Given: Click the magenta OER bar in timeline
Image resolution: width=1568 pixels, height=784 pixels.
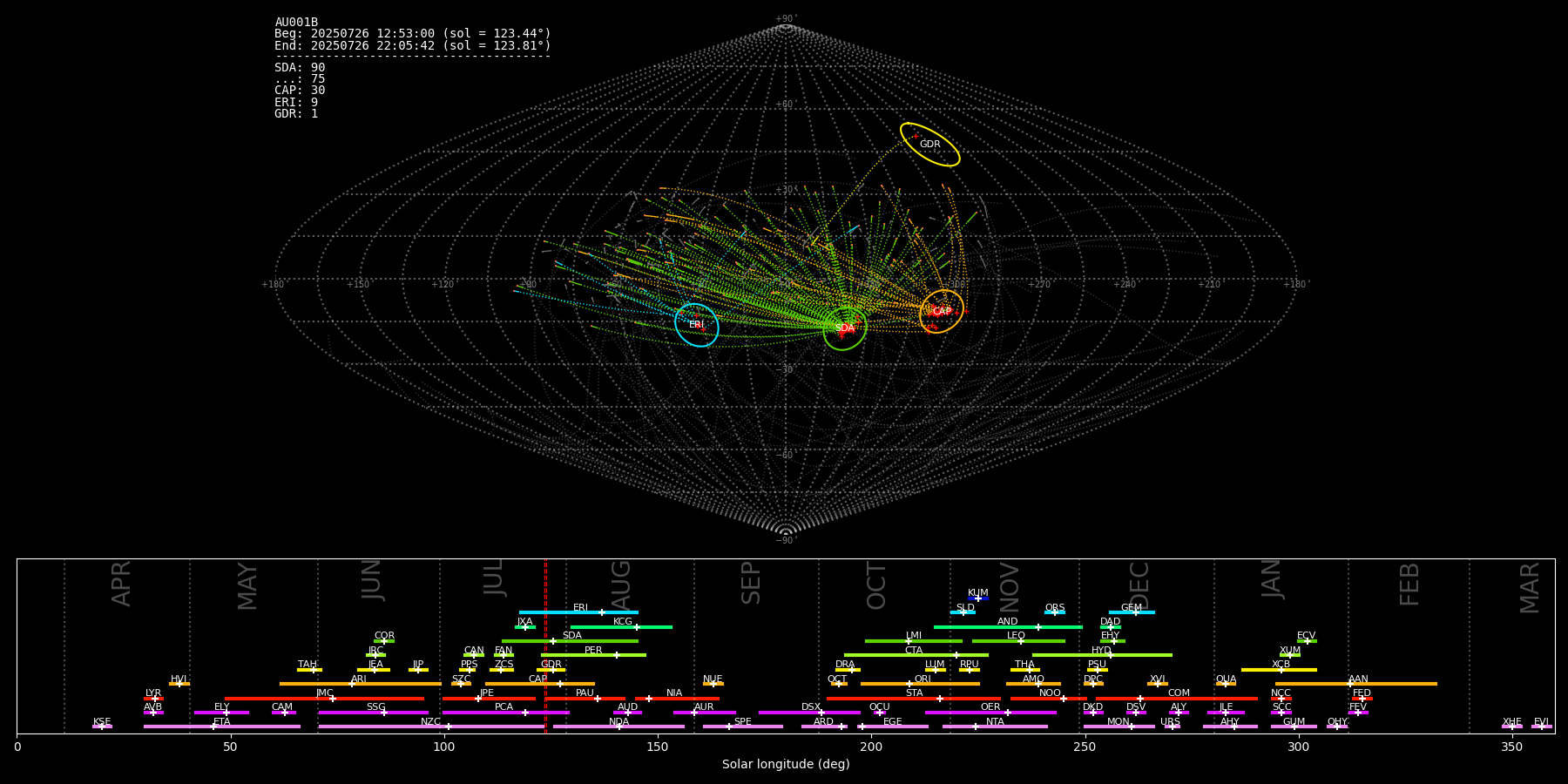Looking at the screenshot, I should click(990, 713).
